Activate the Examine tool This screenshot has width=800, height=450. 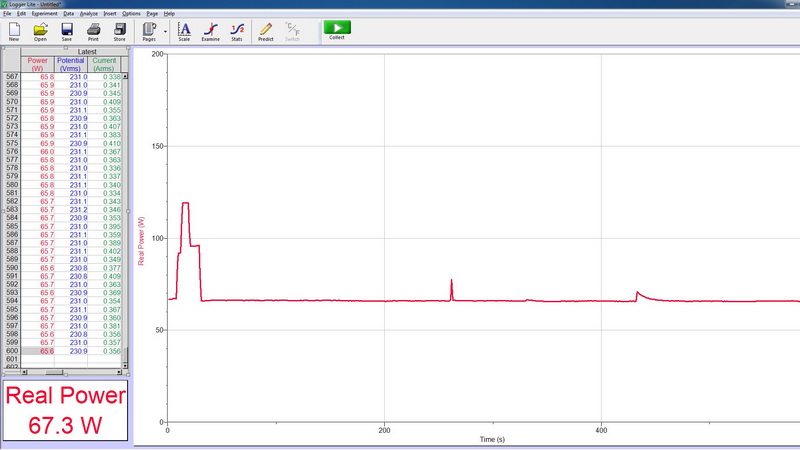210,31
